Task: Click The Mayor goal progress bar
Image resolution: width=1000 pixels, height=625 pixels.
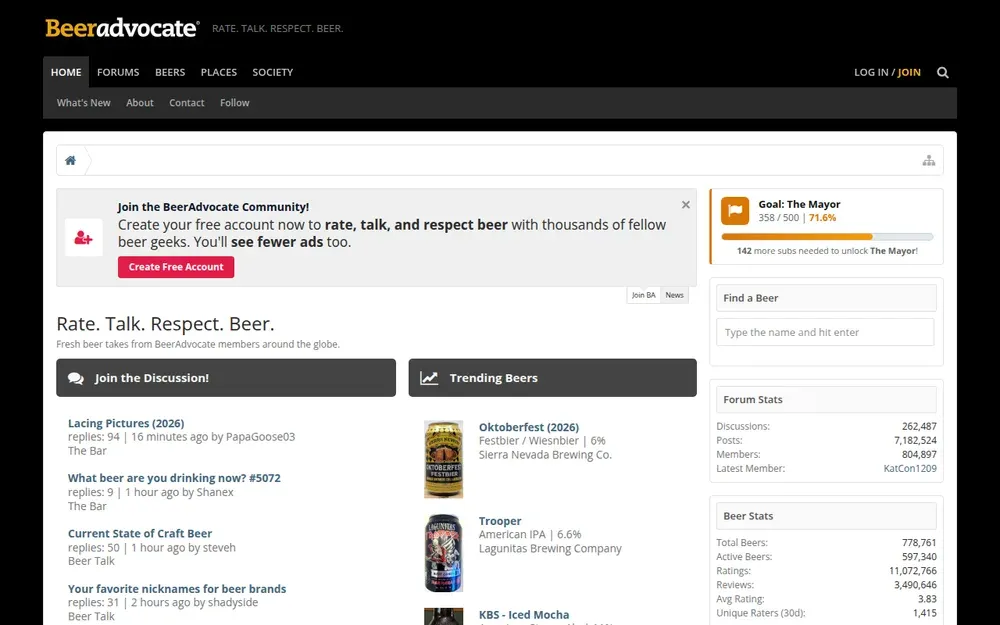Action: (x=827, y=237)
